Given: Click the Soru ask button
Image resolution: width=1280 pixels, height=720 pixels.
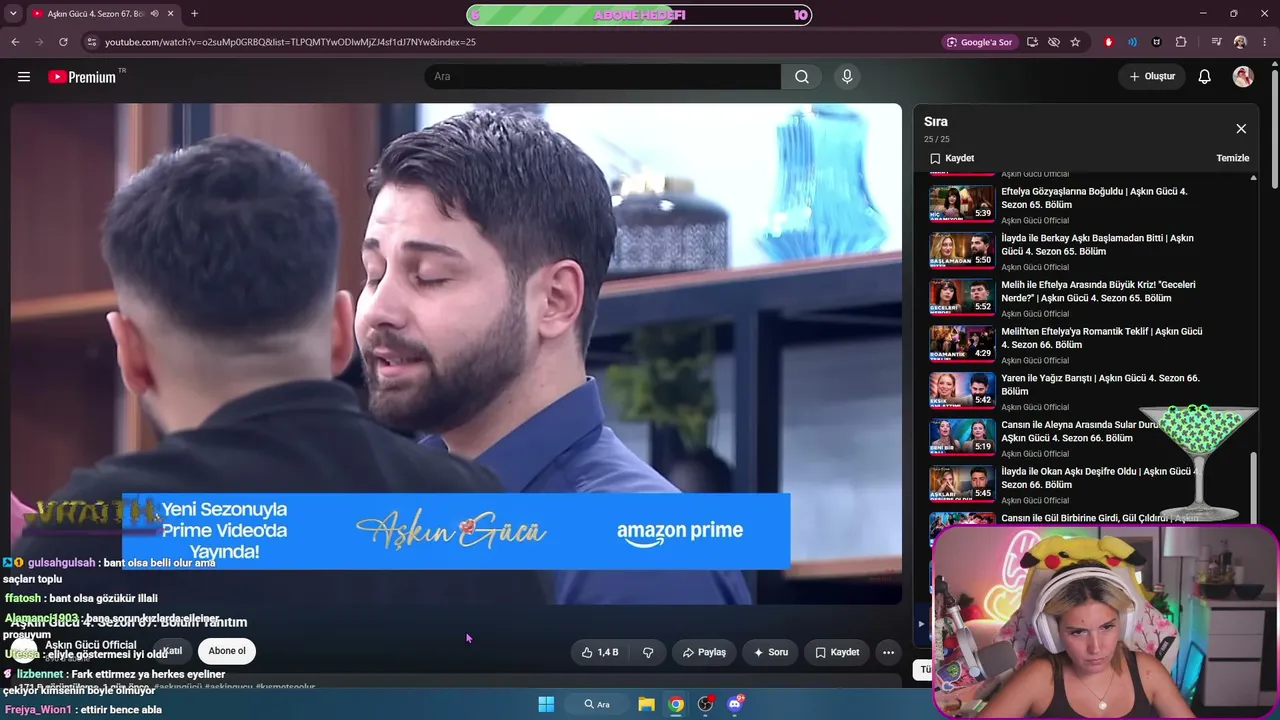Looking at the screenshot, I should coord(770,652).
